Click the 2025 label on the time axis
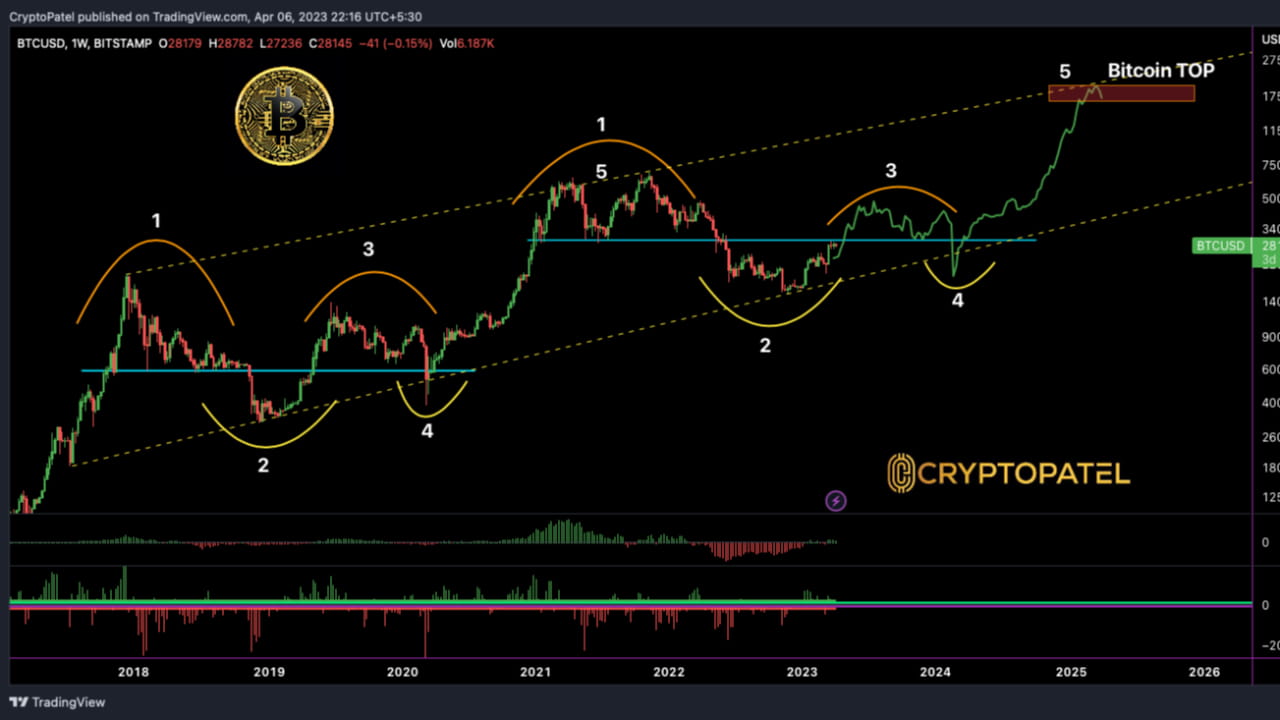1280x720 pixels. pos(1070,672)
